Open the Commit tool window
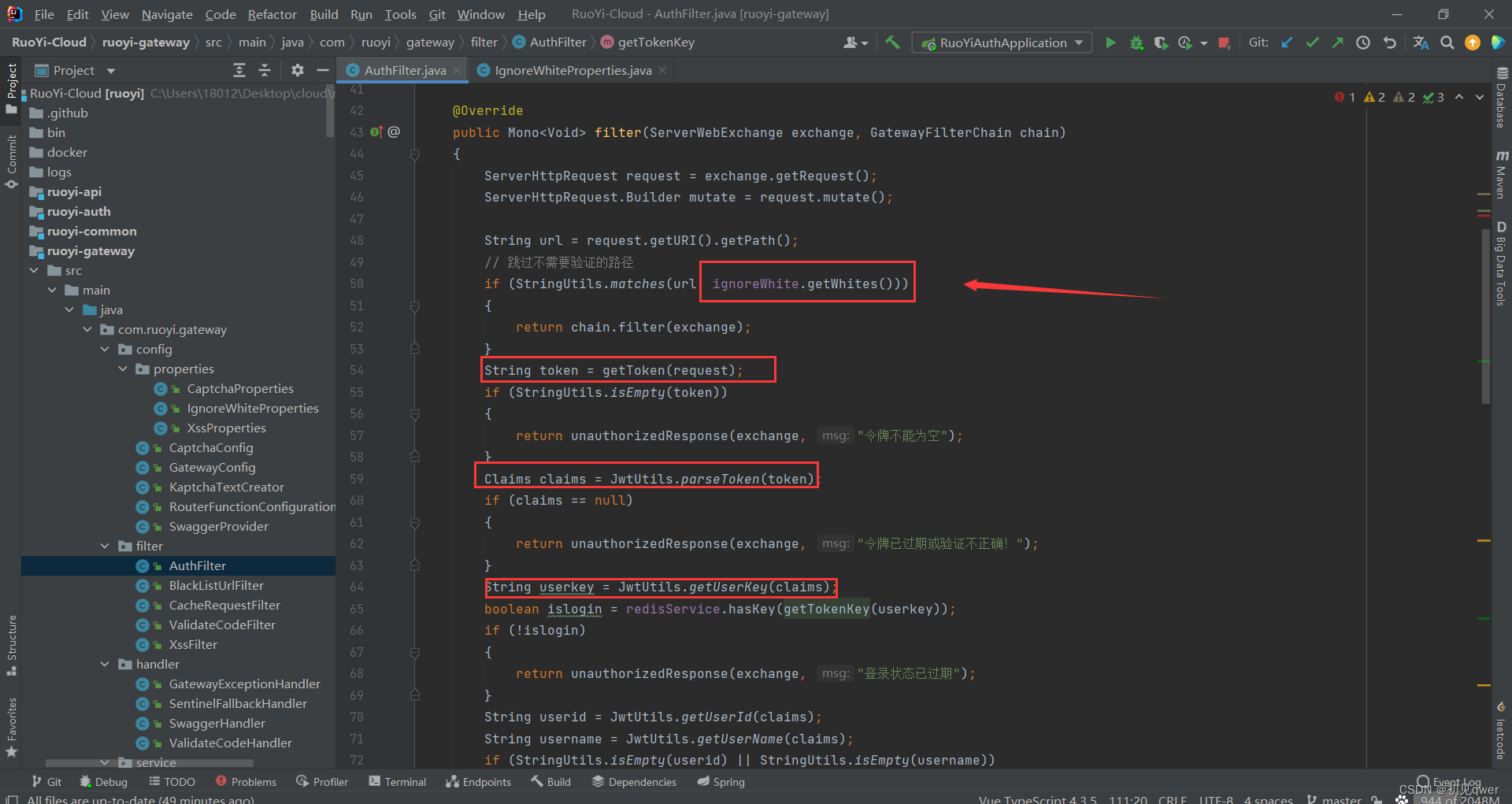Image resolution: width=1512 pixels, height=804 pixels. [x=11, y=161]
